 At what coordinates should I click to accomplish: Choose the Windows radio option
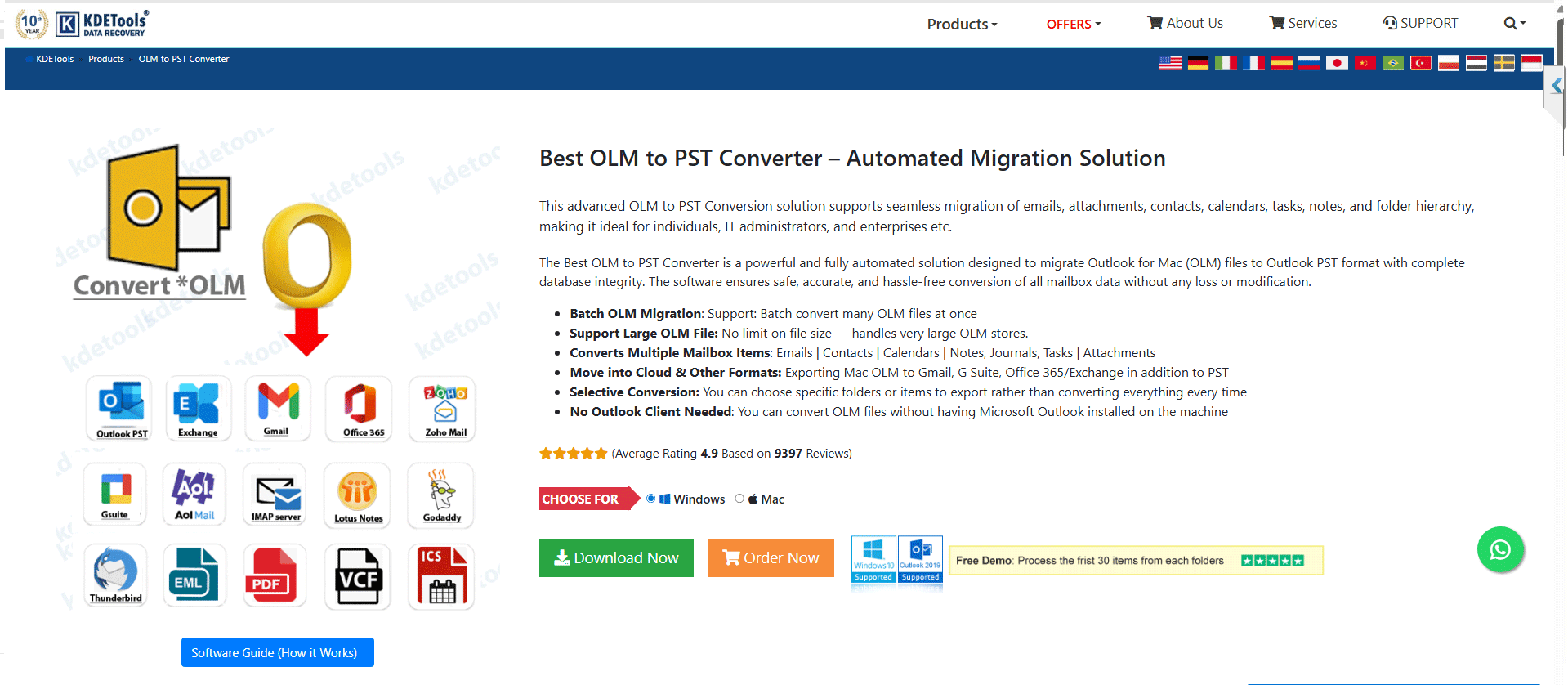(x=651, y=499)
